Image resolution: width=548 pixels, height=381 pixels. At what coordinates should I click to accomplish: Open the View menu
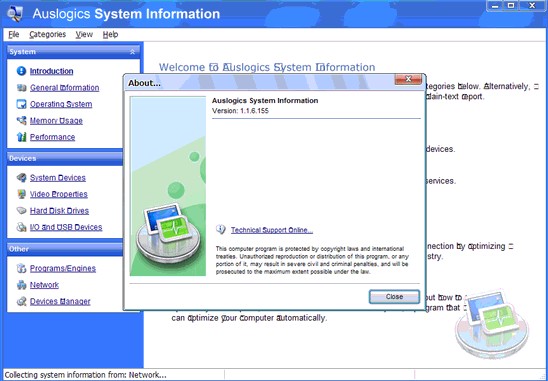tap(84, 34)
